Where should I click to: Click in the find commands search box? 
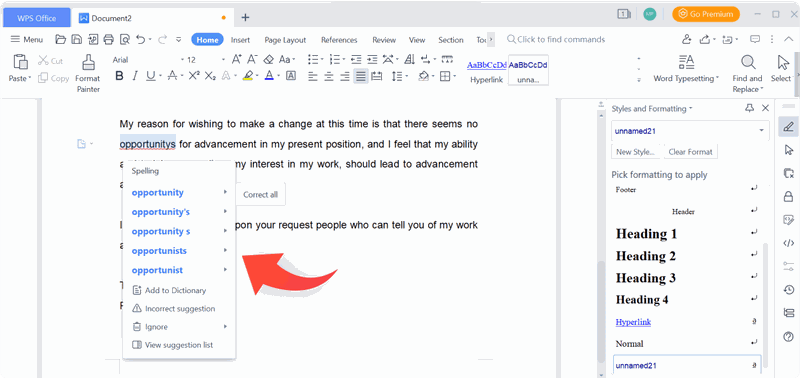coord(556,39)
